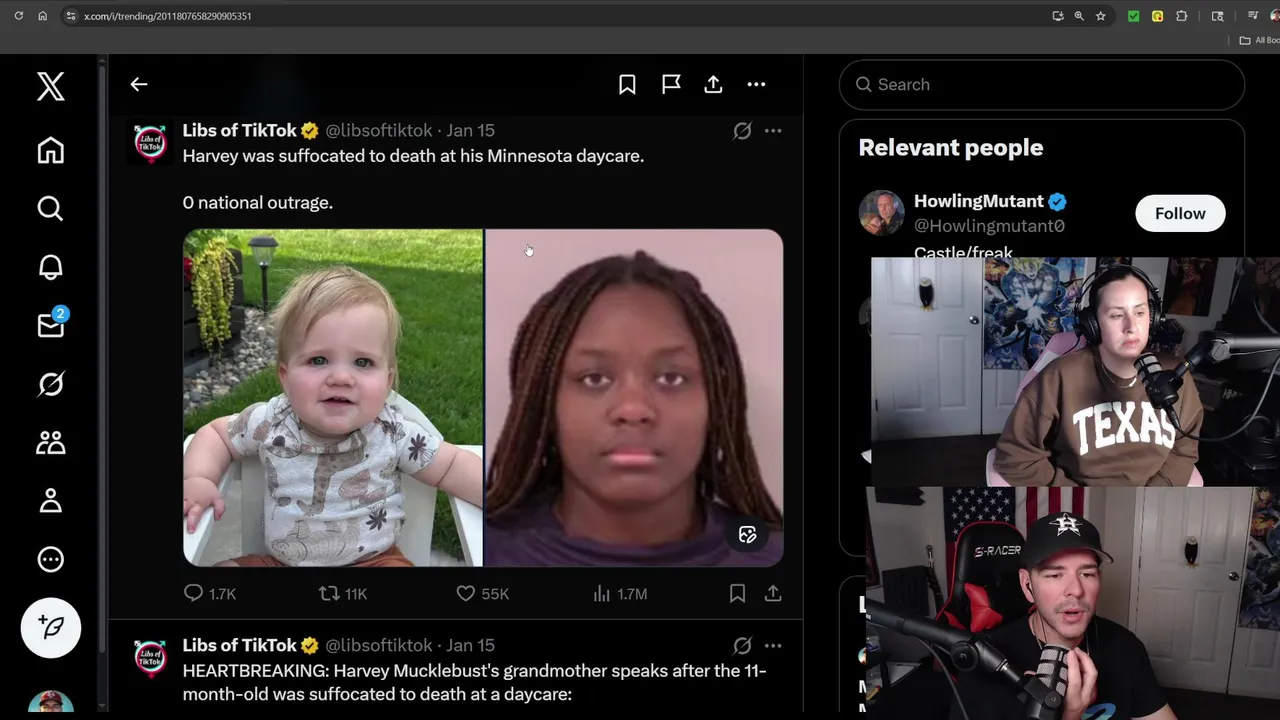
Task: Open Communities in the X sidebar
Action: click(x=51, y=442)
